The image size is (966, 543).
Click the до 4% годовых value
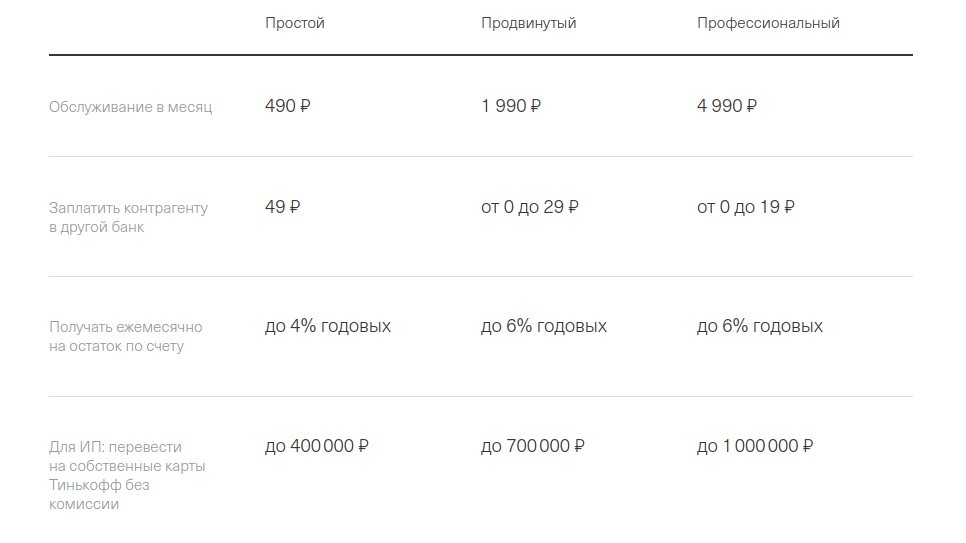pyautogui.click(x=328, y=326)
